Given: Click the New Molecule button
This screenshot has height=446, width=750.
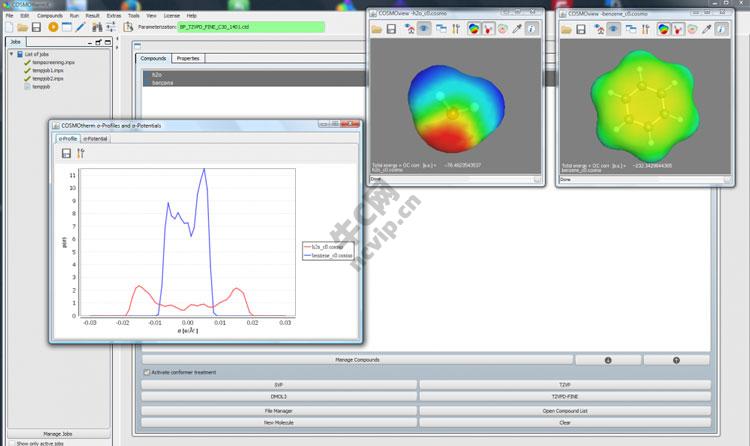Looking at the screenshot, I should (279, 423).
